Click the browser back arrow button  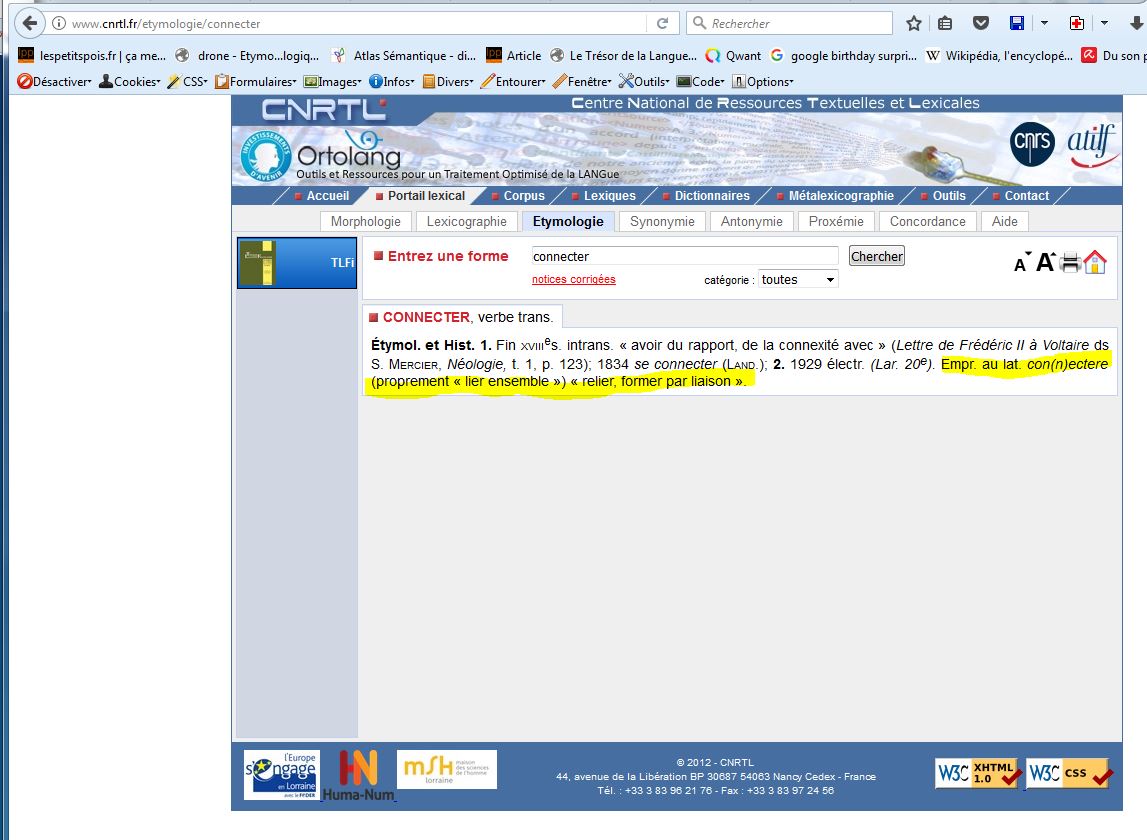click(x=31, y=23)
